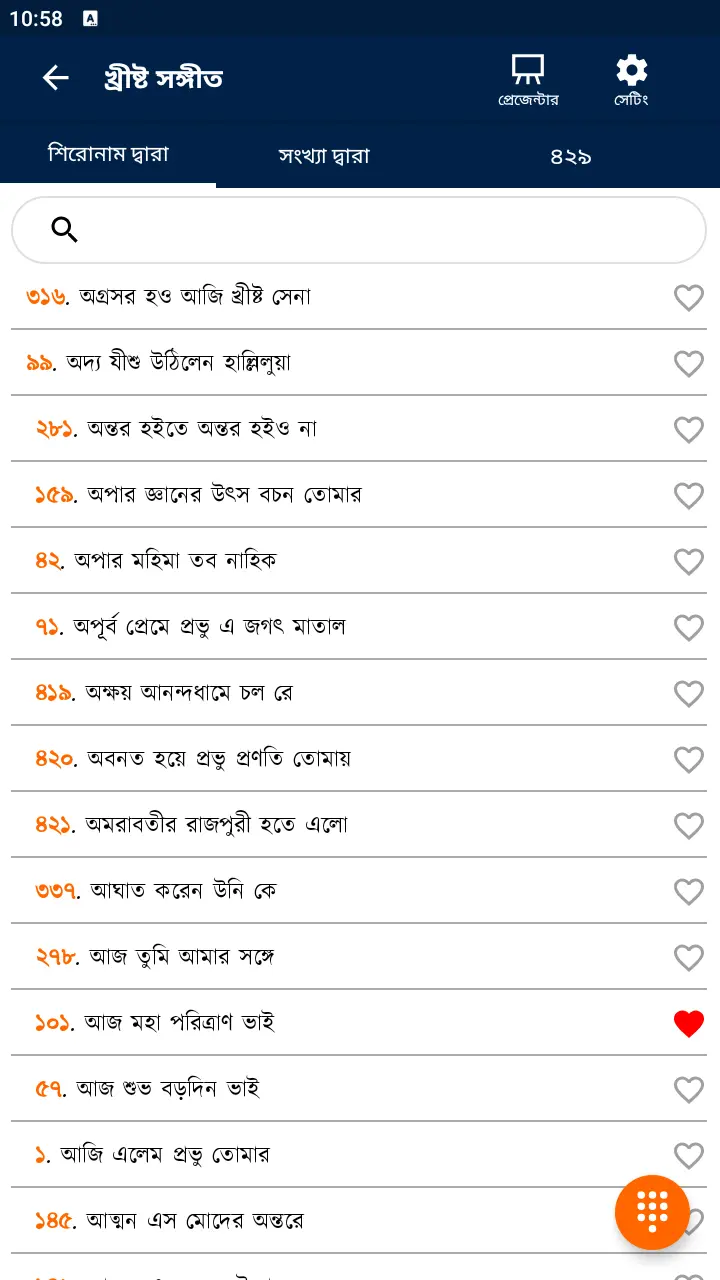This screenshot has height=1280, width=720.
Task: Open the orange number keypad button
Action: [x=652, y=1212]
